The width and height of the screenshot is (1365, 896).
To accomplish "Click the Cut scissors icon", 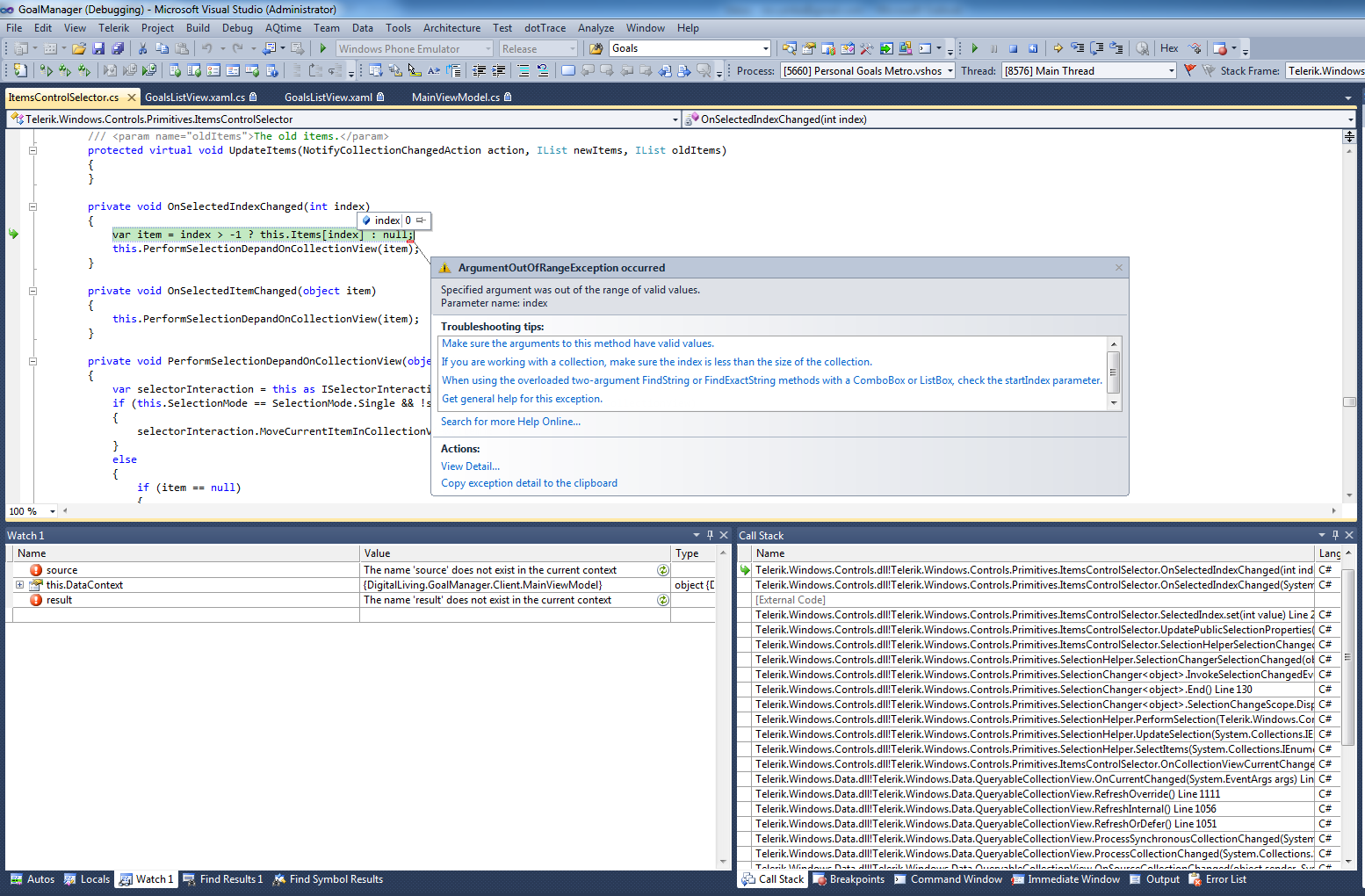I will [x=142, y=49].
